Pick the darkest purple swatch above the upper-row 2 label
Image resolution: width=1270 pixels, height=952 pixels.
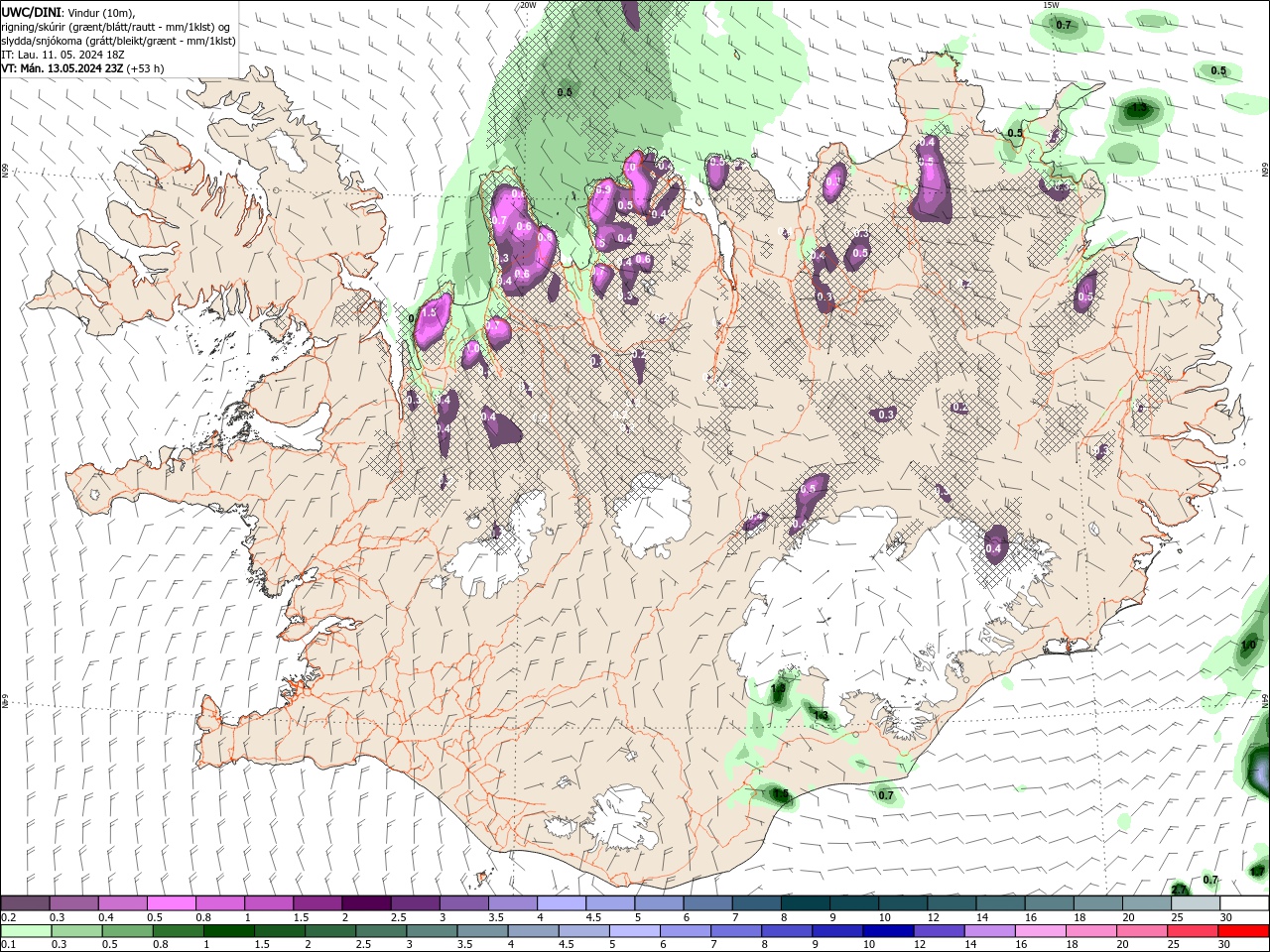pos(365,903)
